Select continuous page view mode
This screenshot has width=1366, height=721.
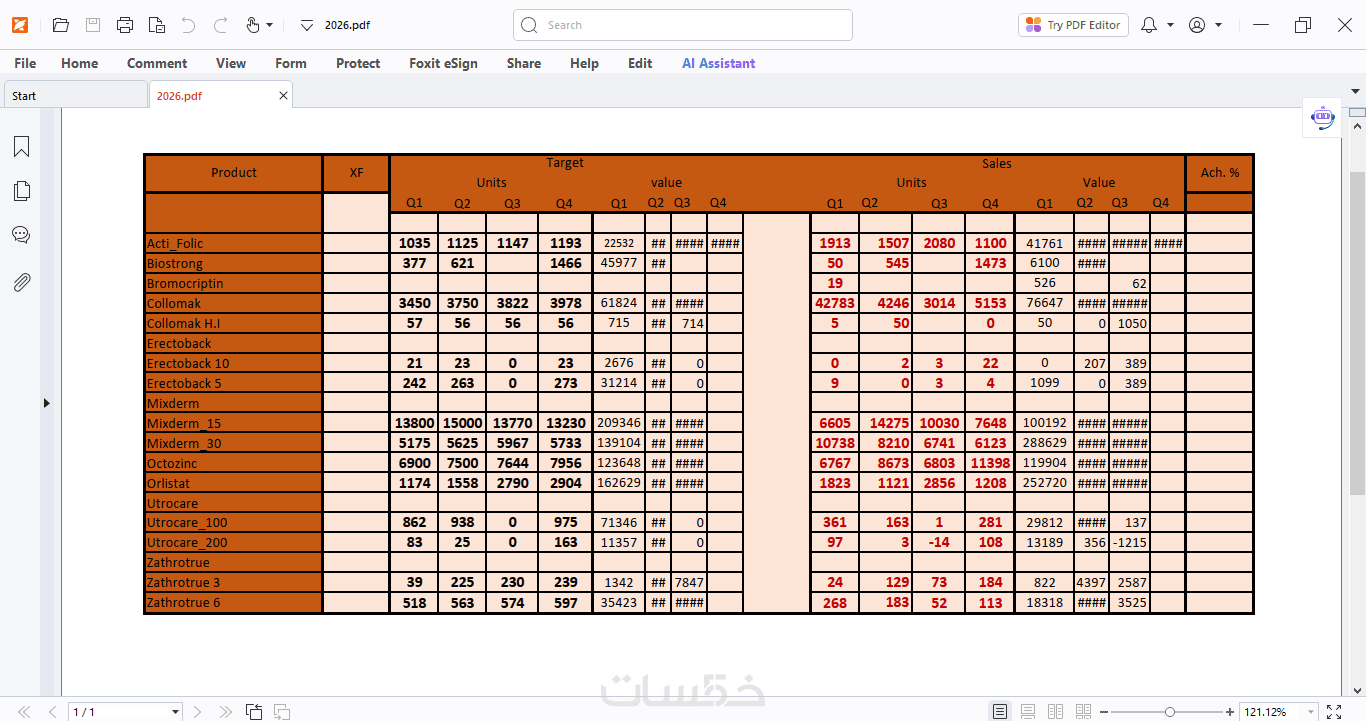pos(1027,712)
